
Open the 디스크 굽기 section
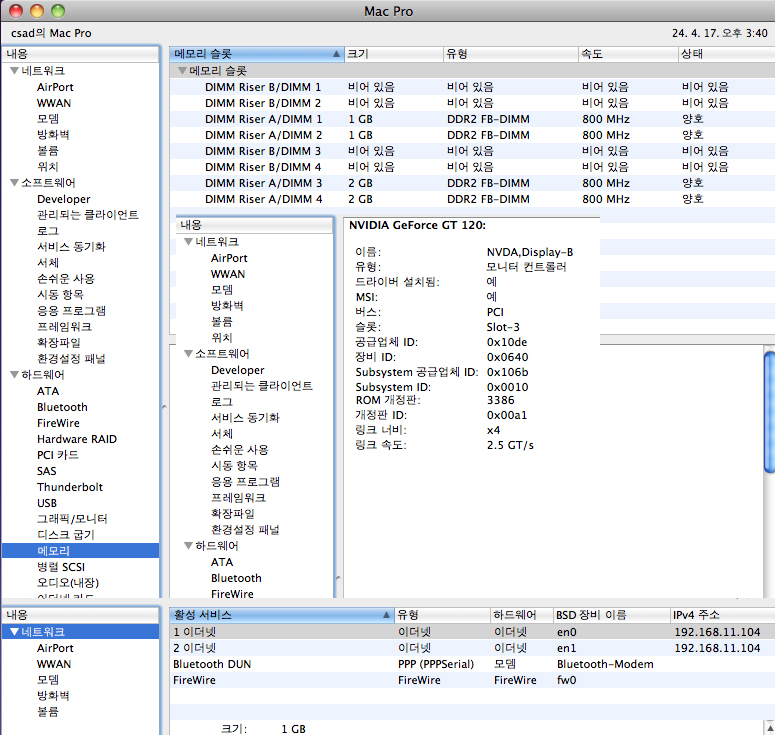(x=67, y=535)
